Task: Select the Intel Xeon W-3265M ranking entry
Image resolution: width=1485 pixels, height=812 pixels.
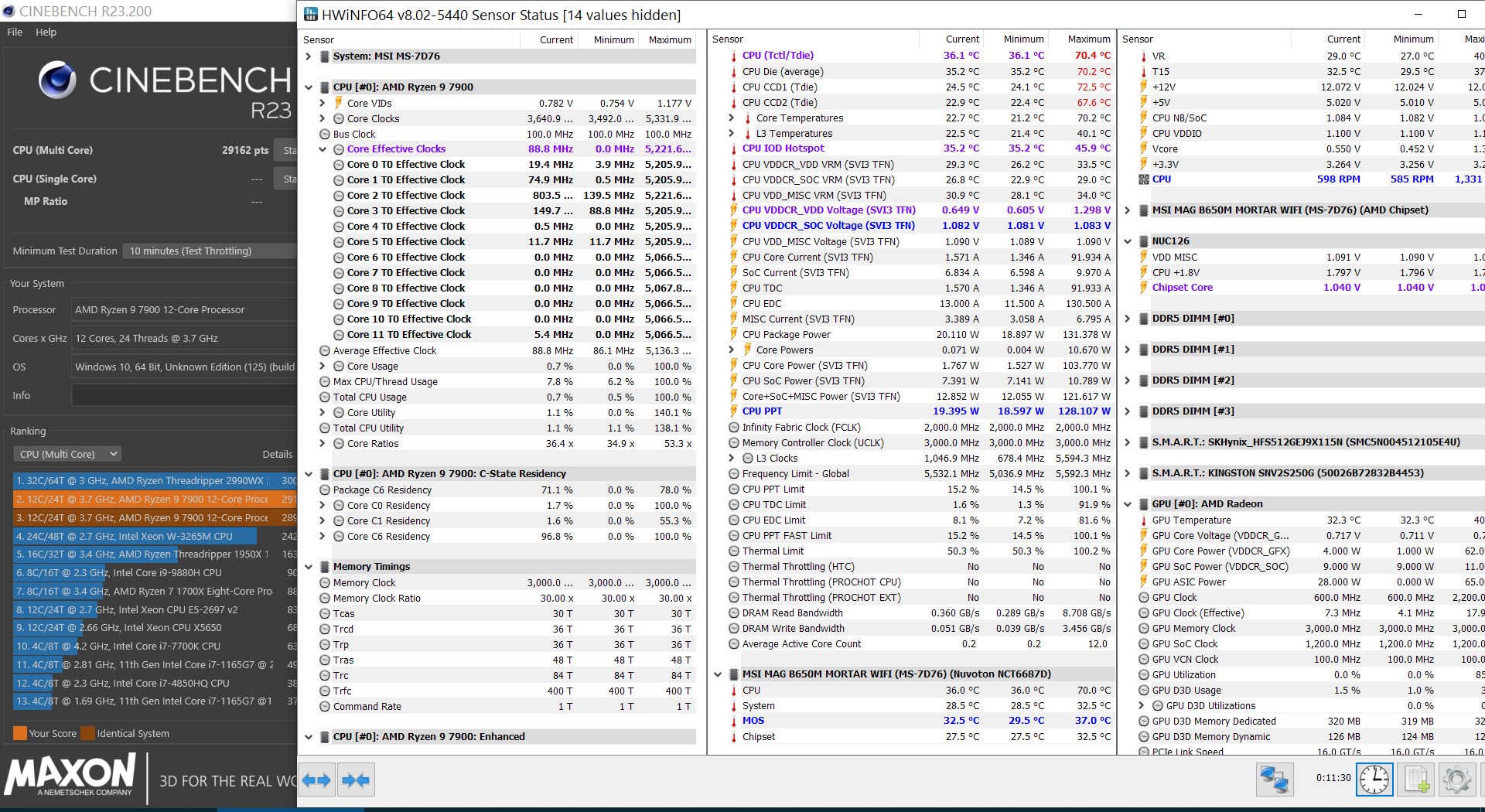Action: [x=155, y=536]
